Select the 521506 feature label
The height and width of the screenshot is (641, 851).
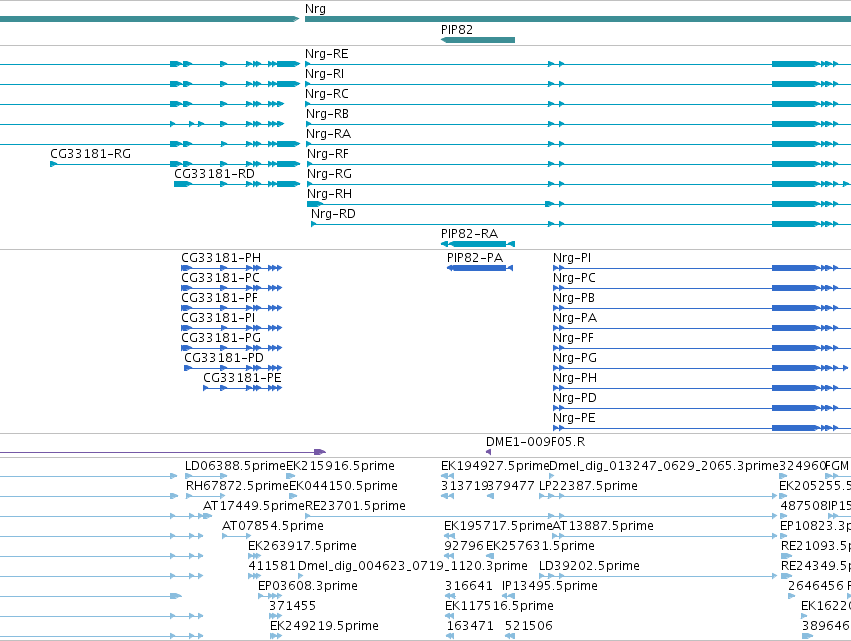click(529, 626)
